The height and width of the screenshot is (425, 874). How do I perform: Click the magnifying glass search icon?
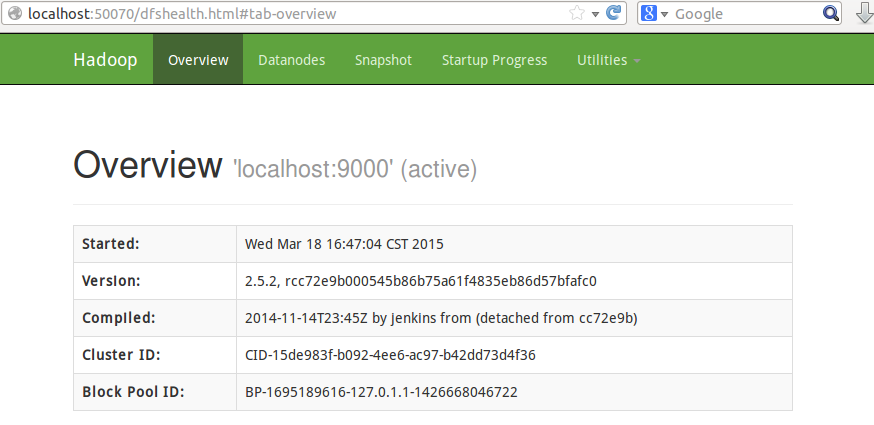[831, 13]
